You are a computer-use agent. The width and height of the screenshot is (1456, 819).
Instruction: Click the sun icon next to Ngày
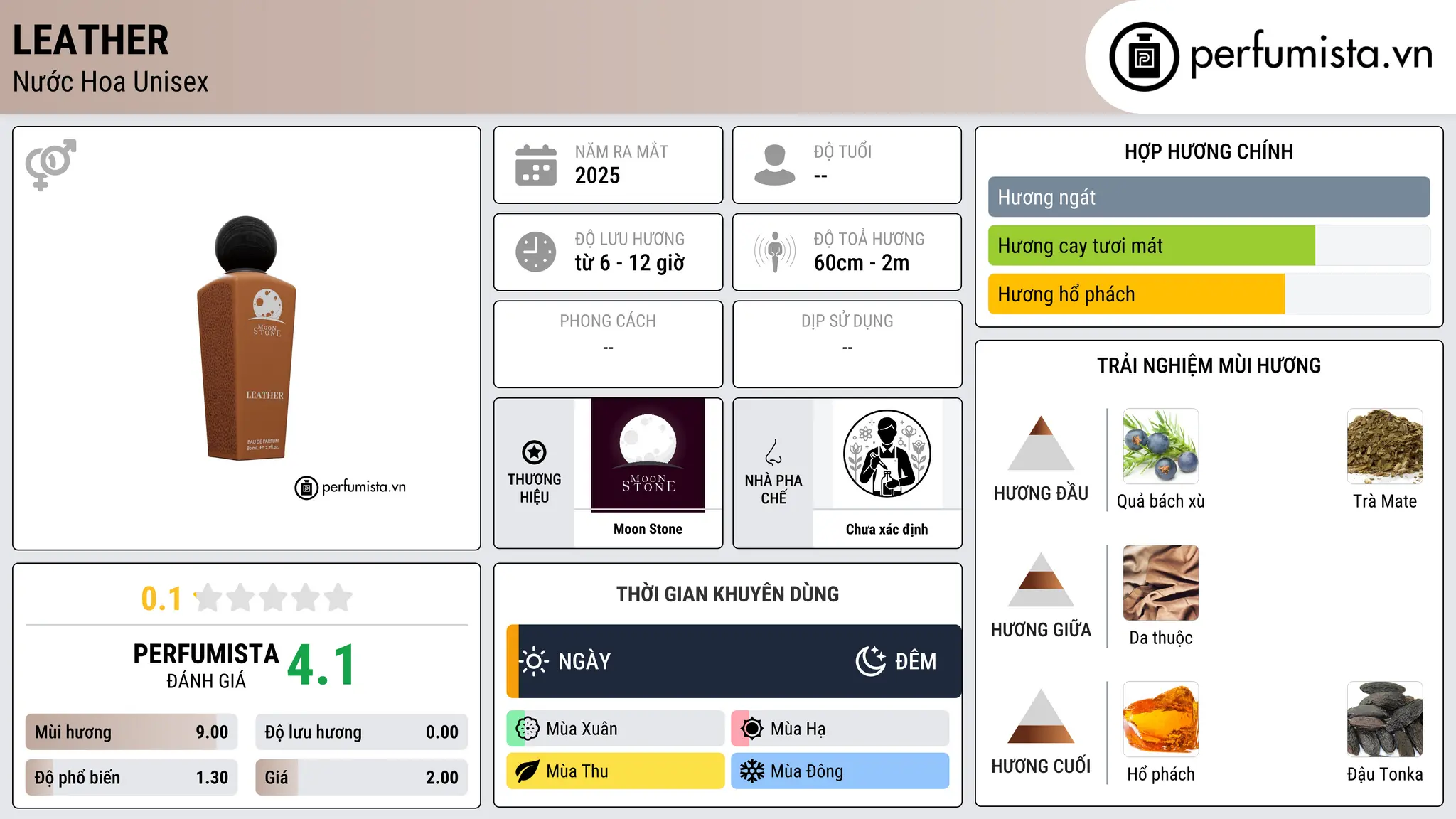tap(534, 661)
